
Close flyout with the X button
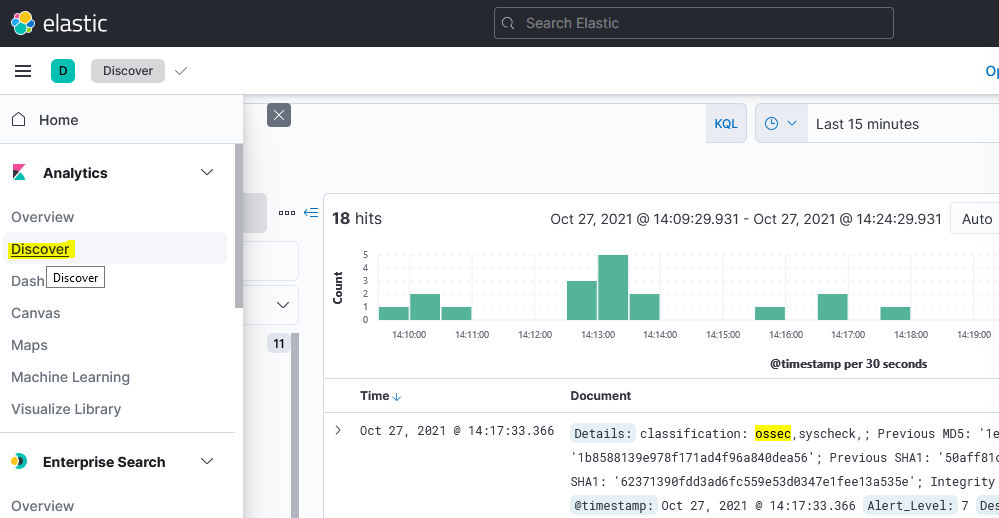point(279,115)
